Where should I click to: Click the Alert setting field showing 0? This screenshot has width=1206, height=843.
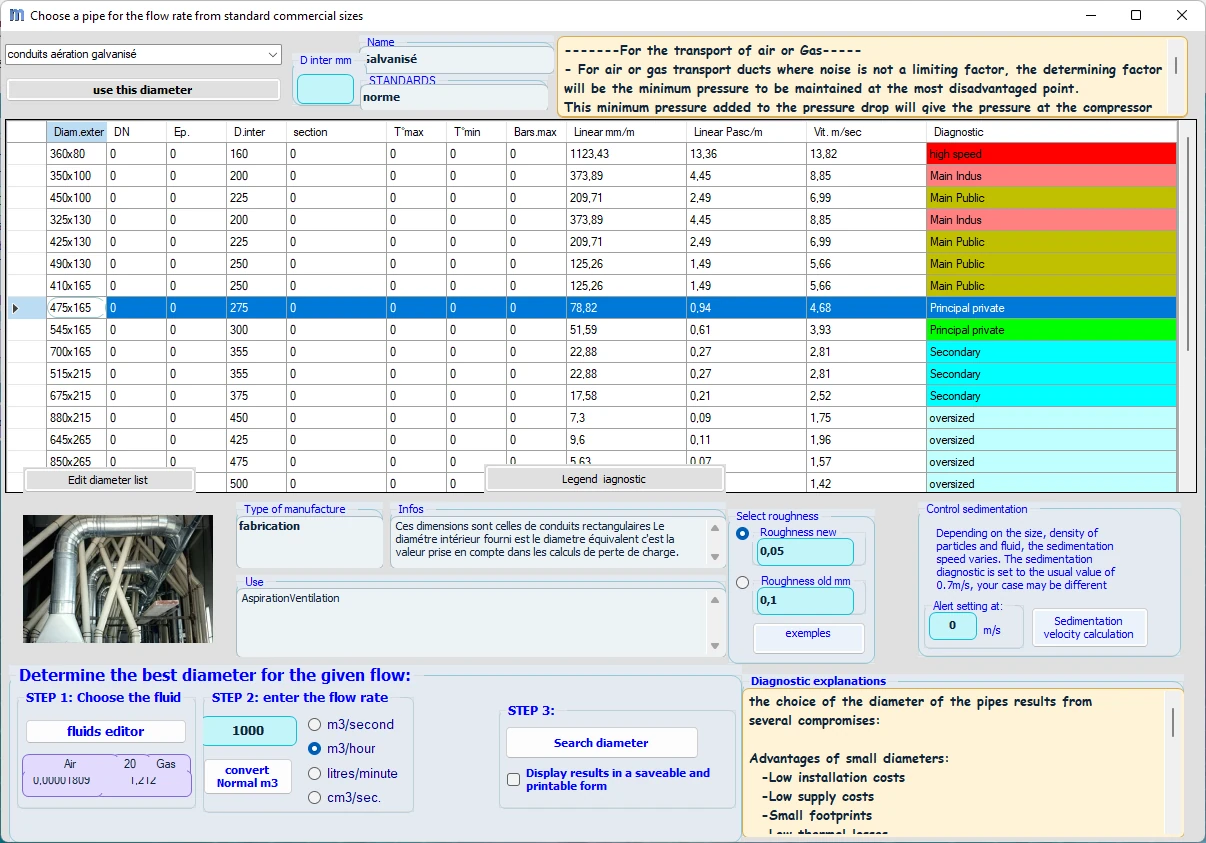[x=953, y=626]
